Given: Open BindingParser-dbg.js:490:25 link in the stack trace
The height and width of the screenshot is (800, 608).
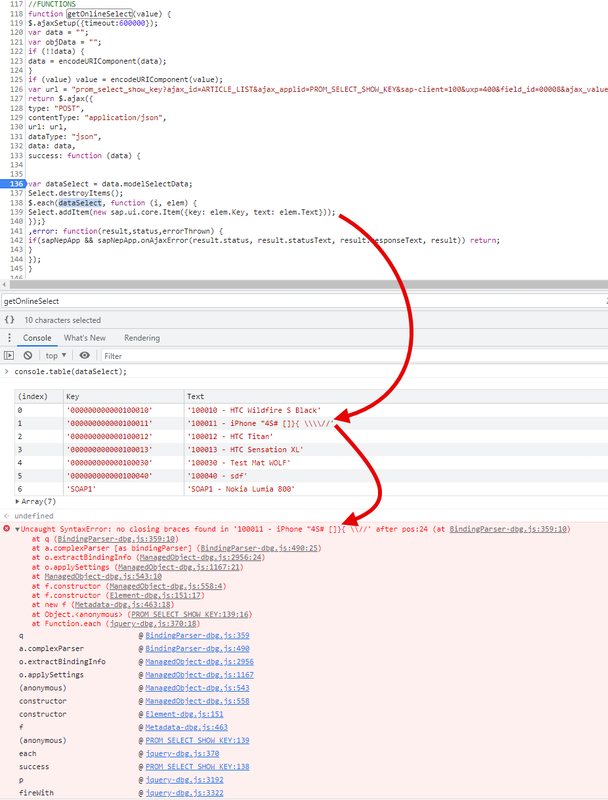Looking at the screenshot, I should 259,548.
